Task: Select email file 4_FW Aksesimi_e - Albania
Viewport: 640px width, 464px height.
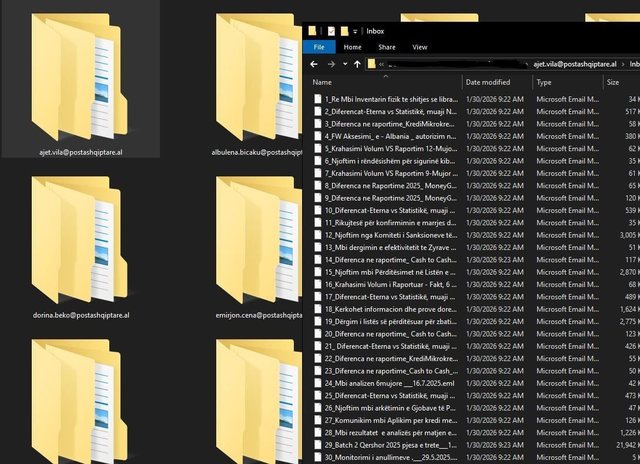Action: pos(388,135)
